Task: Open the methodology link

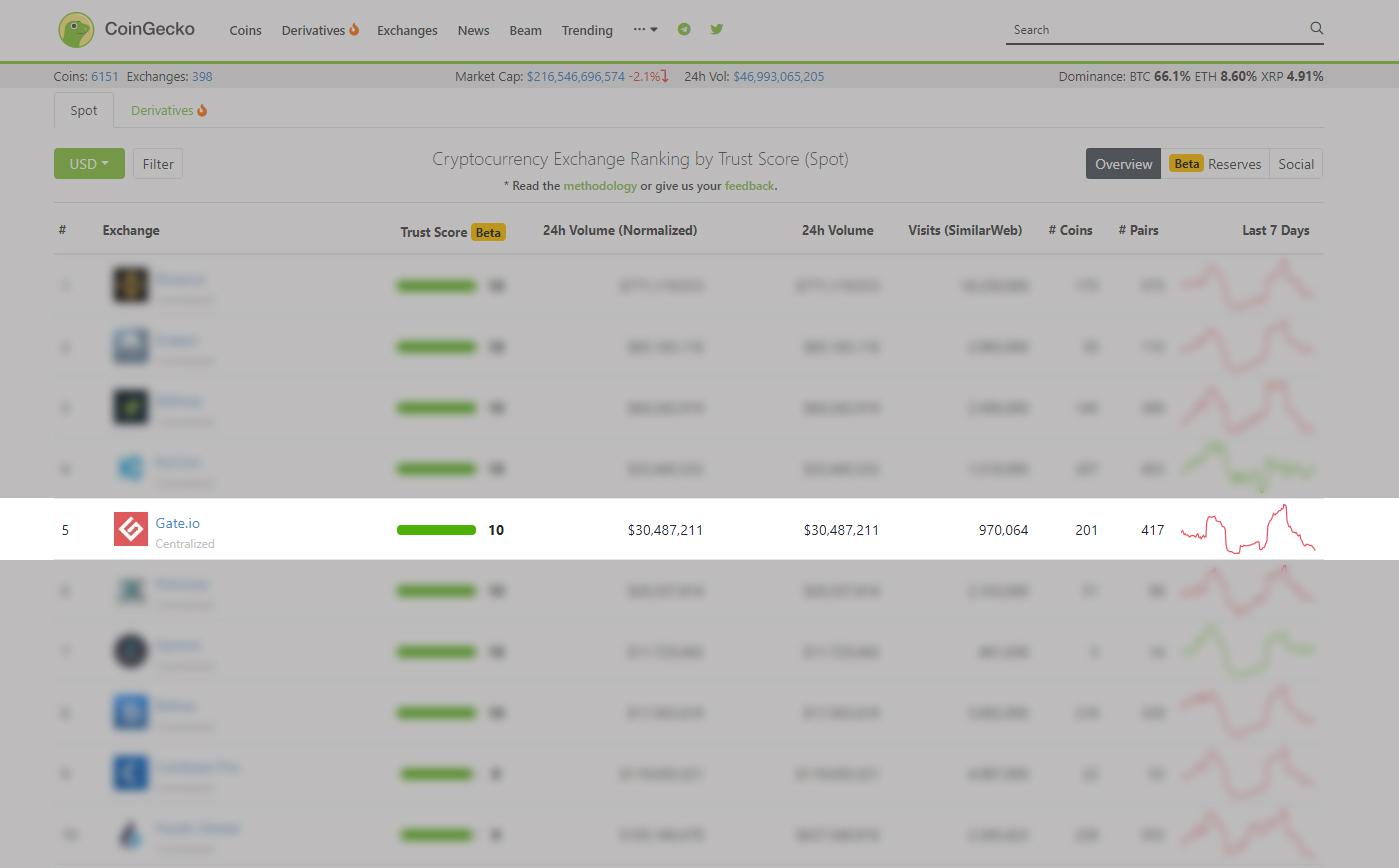Action: (600, 186)
